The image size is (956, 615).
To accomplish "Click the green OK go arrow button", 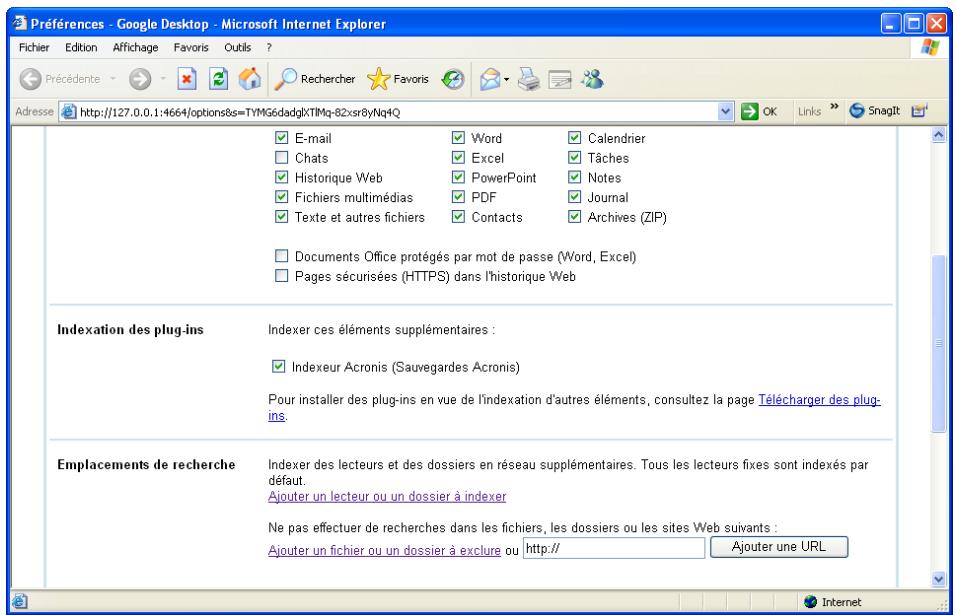I will 749,112.
